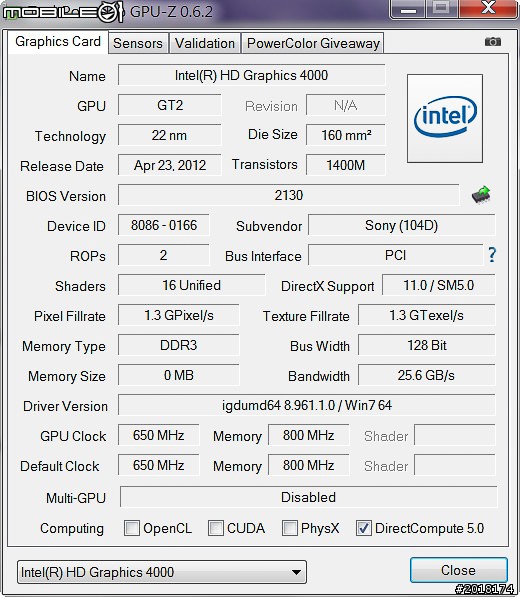Open the graphics card selection dropdown
520x597 pixels.
[x=162, y=572]
